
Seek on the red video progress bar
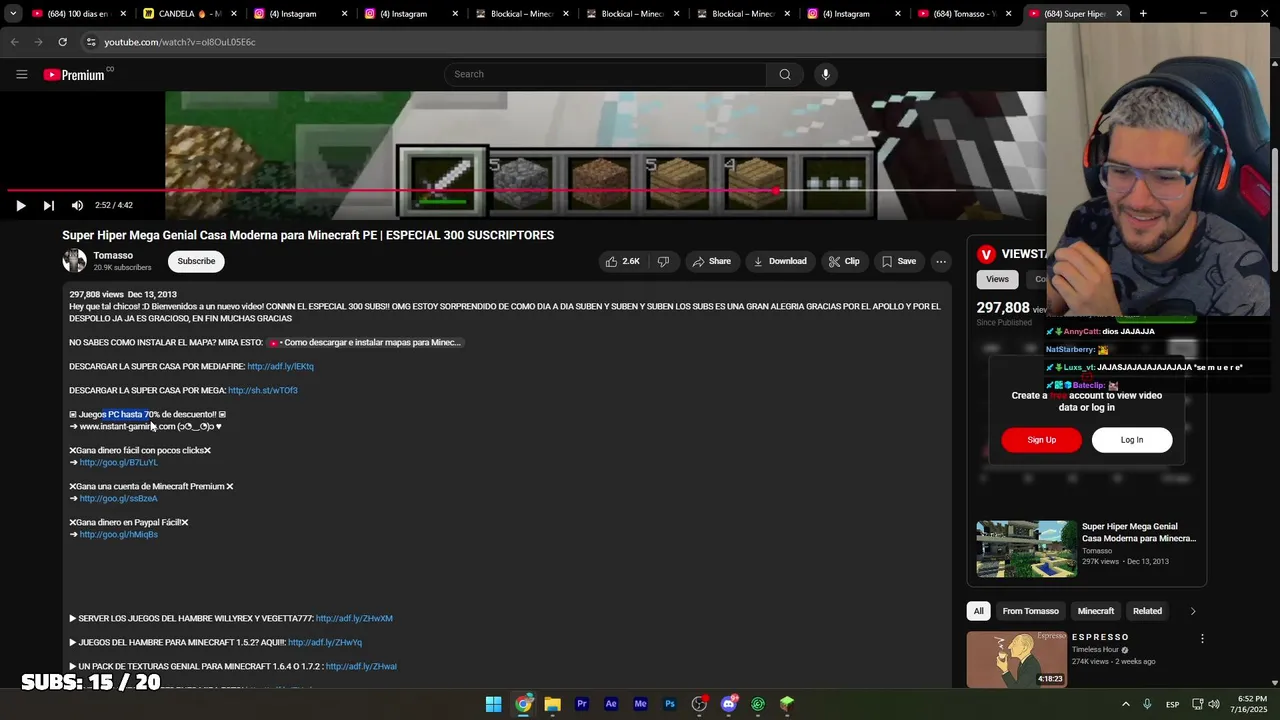[x=480, y=190]
